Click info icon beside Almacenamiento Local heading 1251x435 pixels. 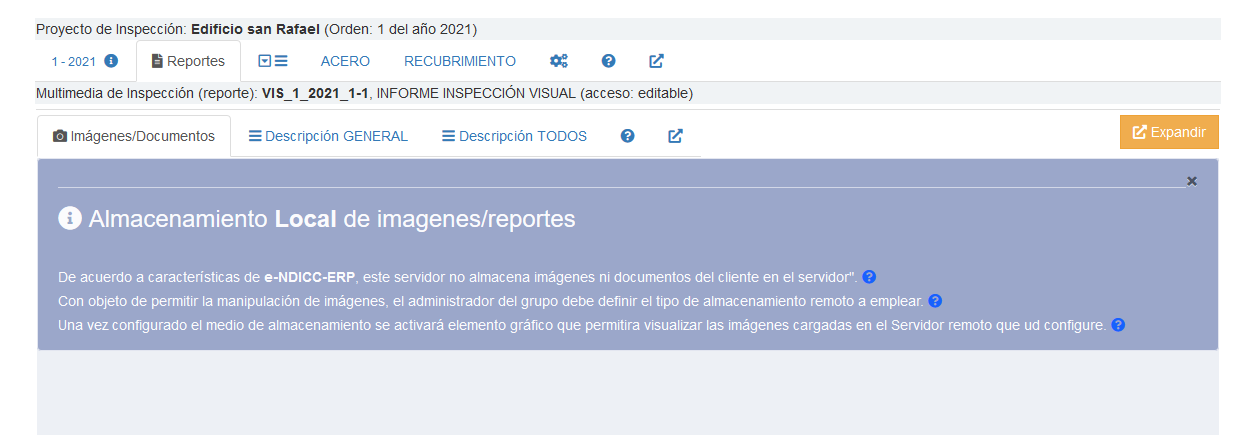(70, 219)
